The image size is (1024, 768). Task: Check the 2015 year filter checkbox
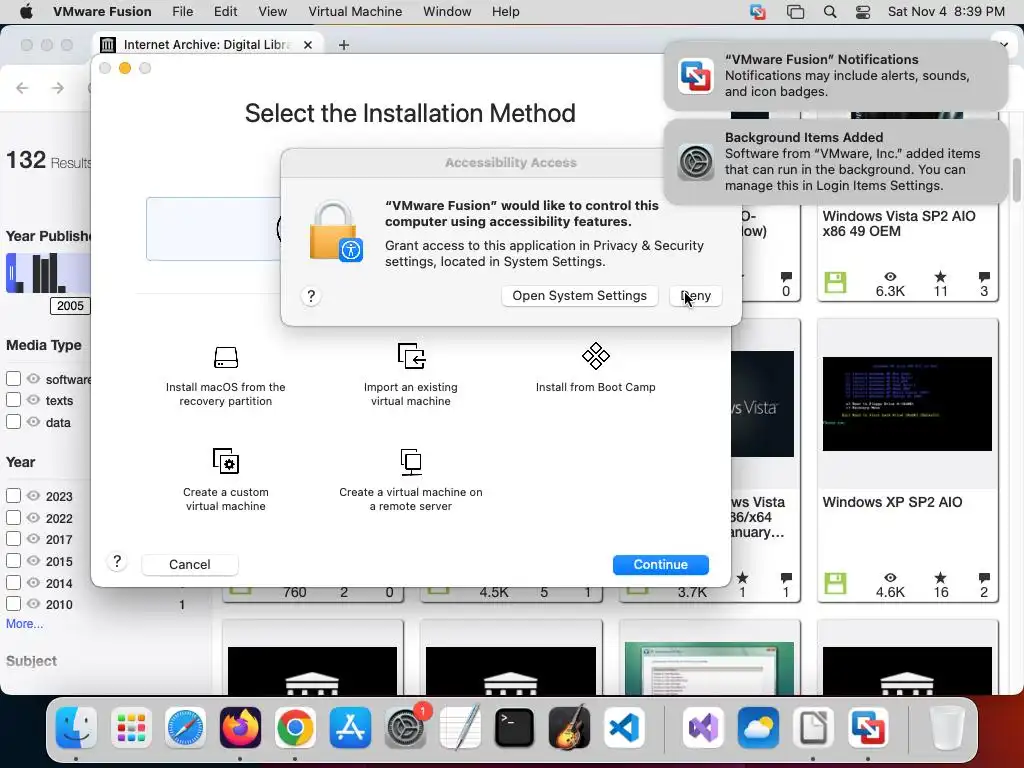(13, 560)
